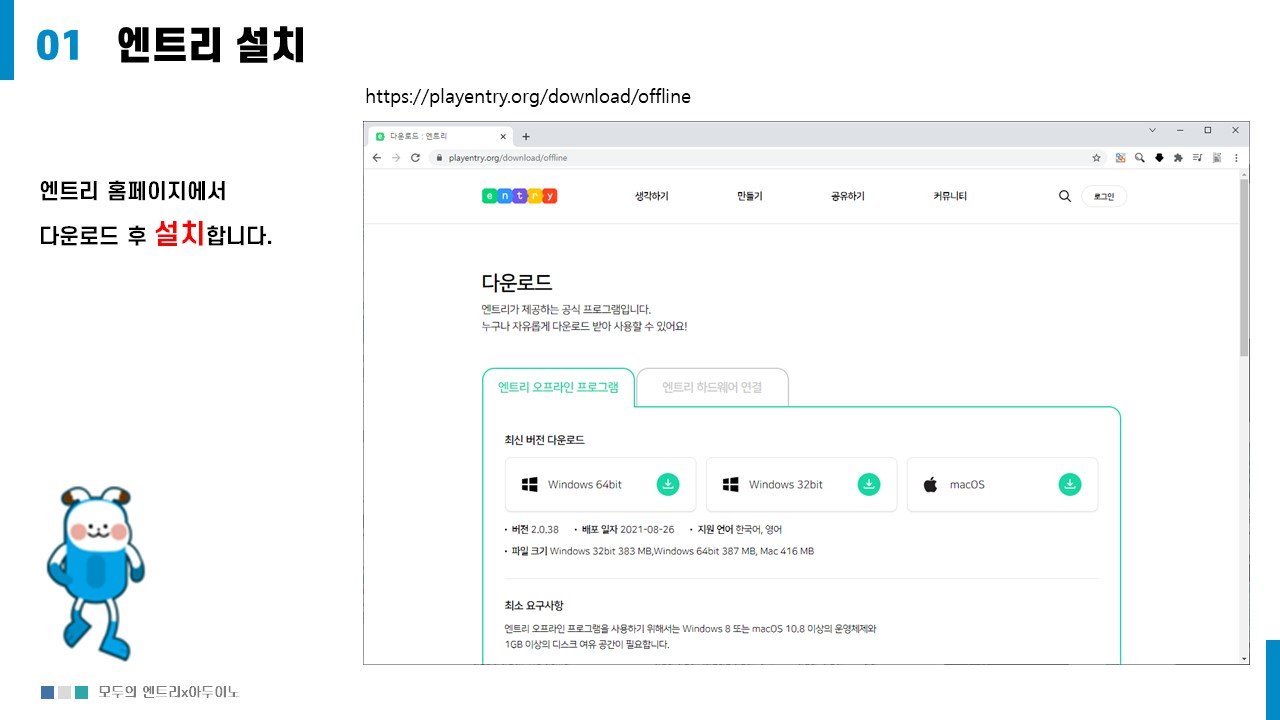Click the scrollbar down arrow
1280x720 pixels.
(x=1244, y=658)
